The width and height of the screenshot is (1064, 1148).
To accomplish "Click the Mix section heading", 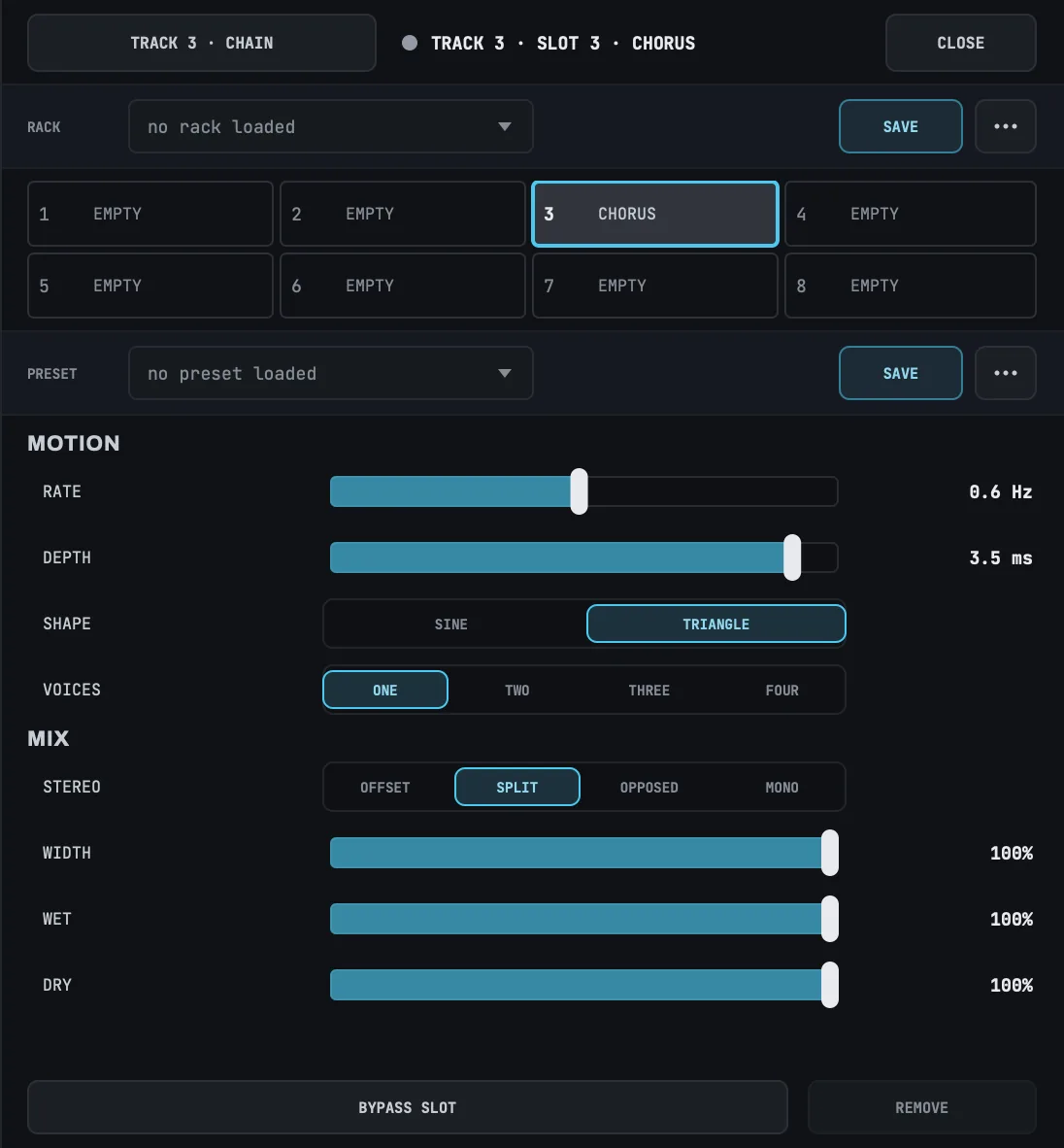I will (x=49, y=738).
